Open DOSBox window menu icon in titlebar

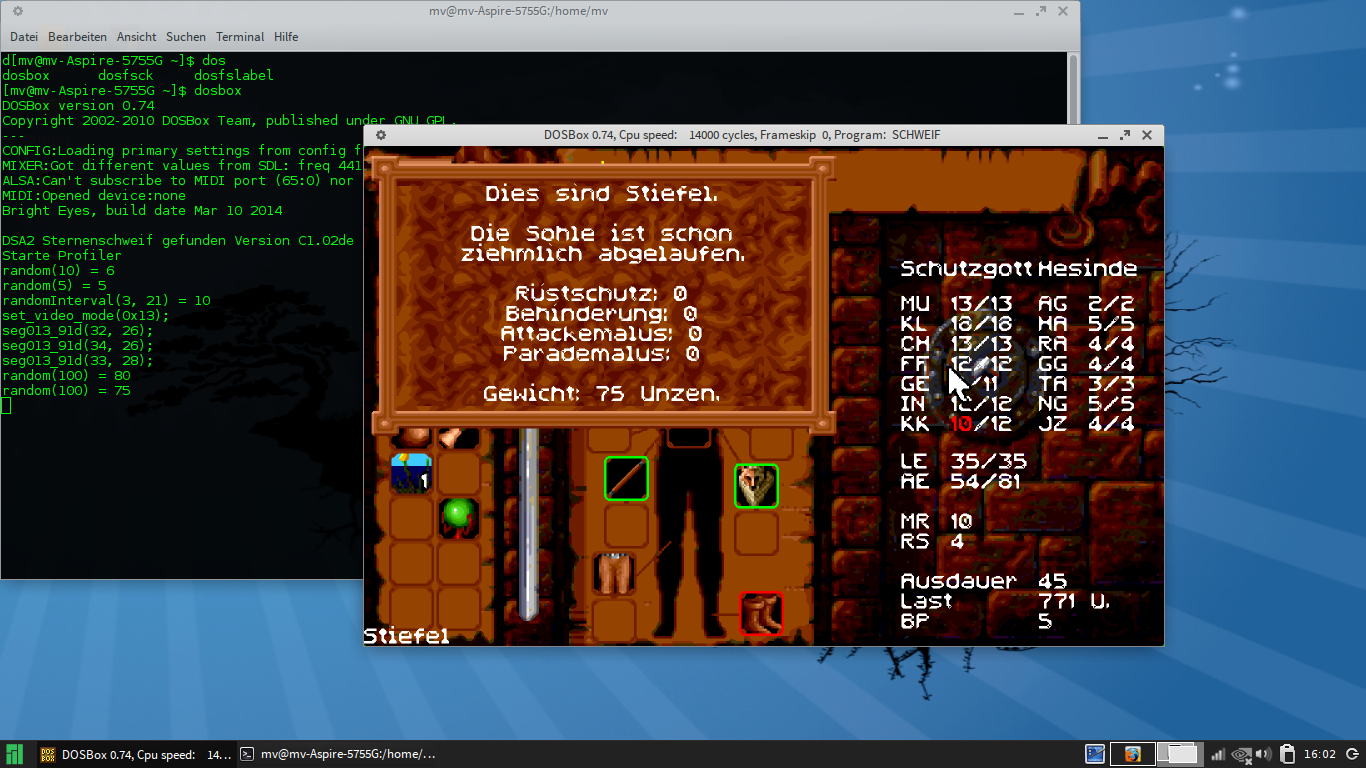(x=380, y=135)
